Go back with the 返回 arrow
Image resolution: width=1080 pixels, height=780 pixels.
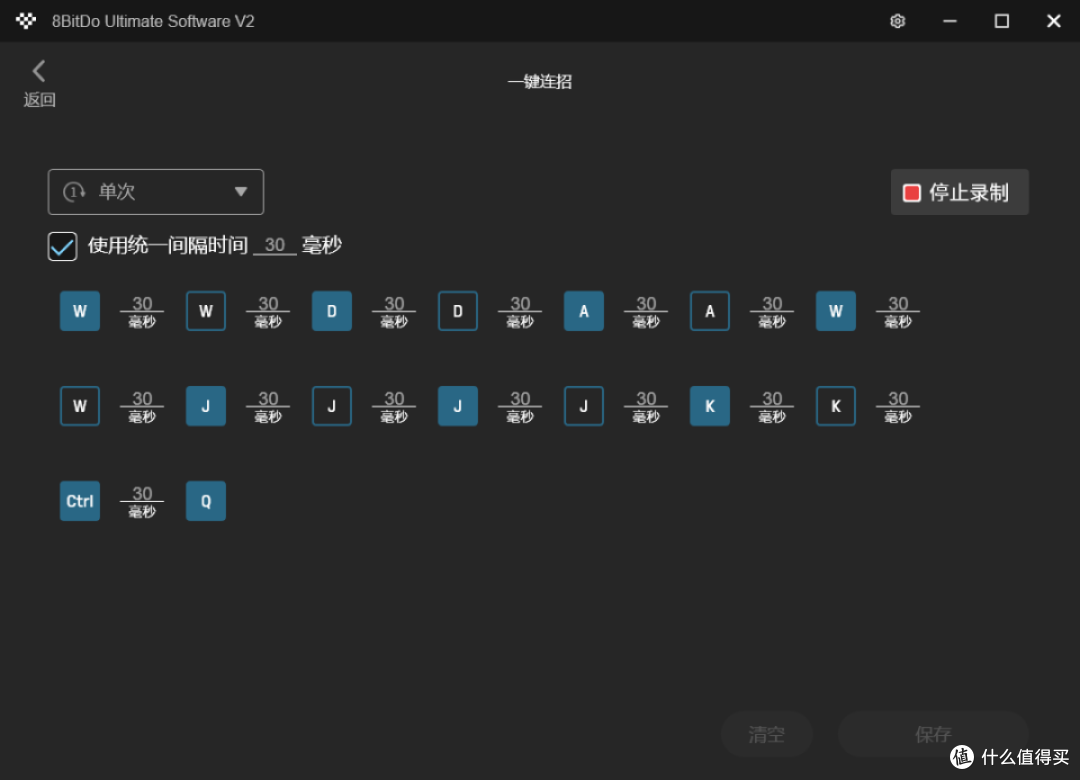[39, 83]
